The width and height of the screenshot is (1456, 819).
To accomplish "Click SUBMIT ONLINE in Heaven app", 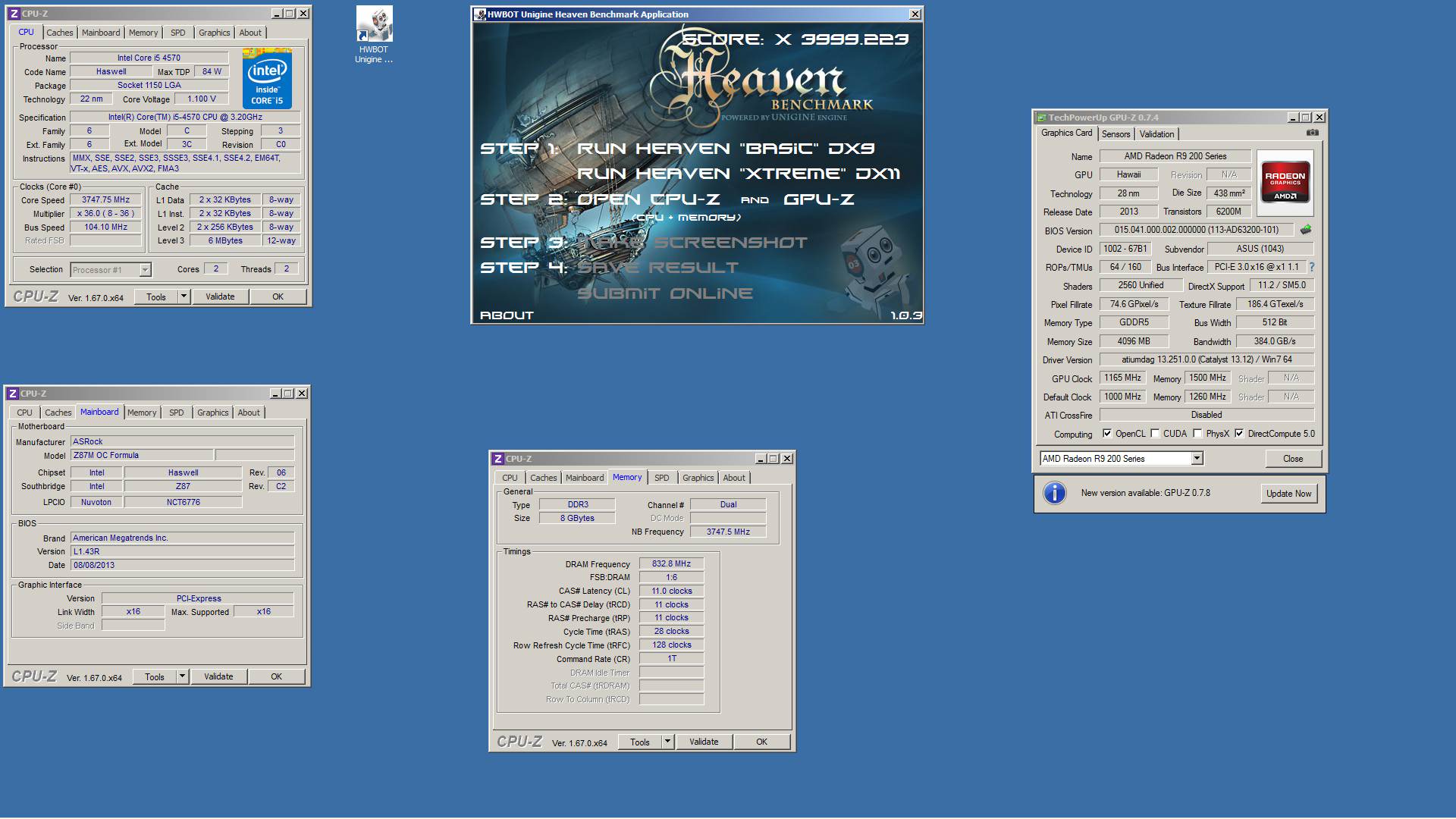I will click(x=665, y=293).
